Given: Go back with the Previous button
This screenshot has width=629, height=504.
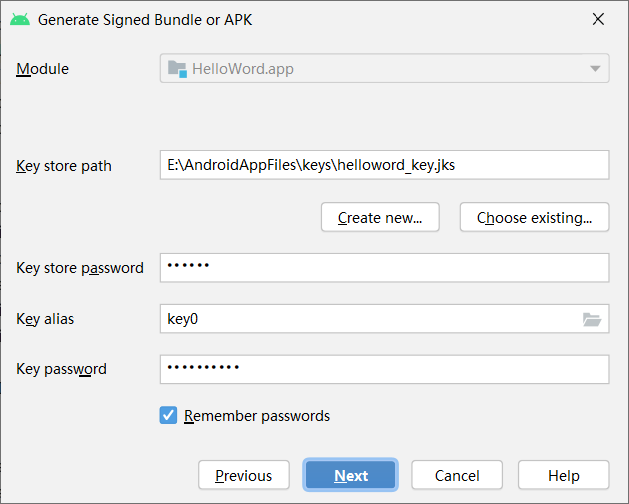Looking at the screenshot, I should click(x=243, y=475).
